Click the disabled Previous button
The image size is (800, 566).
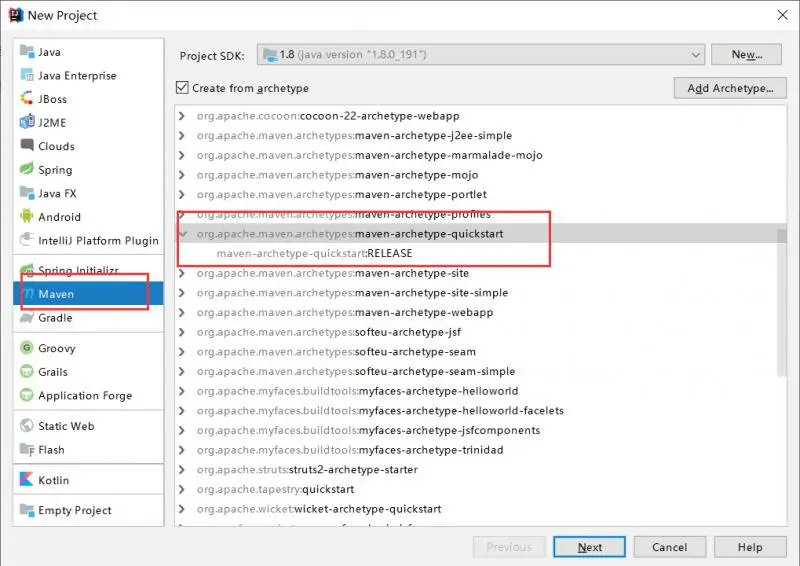pyautogui.click(x=509, y=547)
